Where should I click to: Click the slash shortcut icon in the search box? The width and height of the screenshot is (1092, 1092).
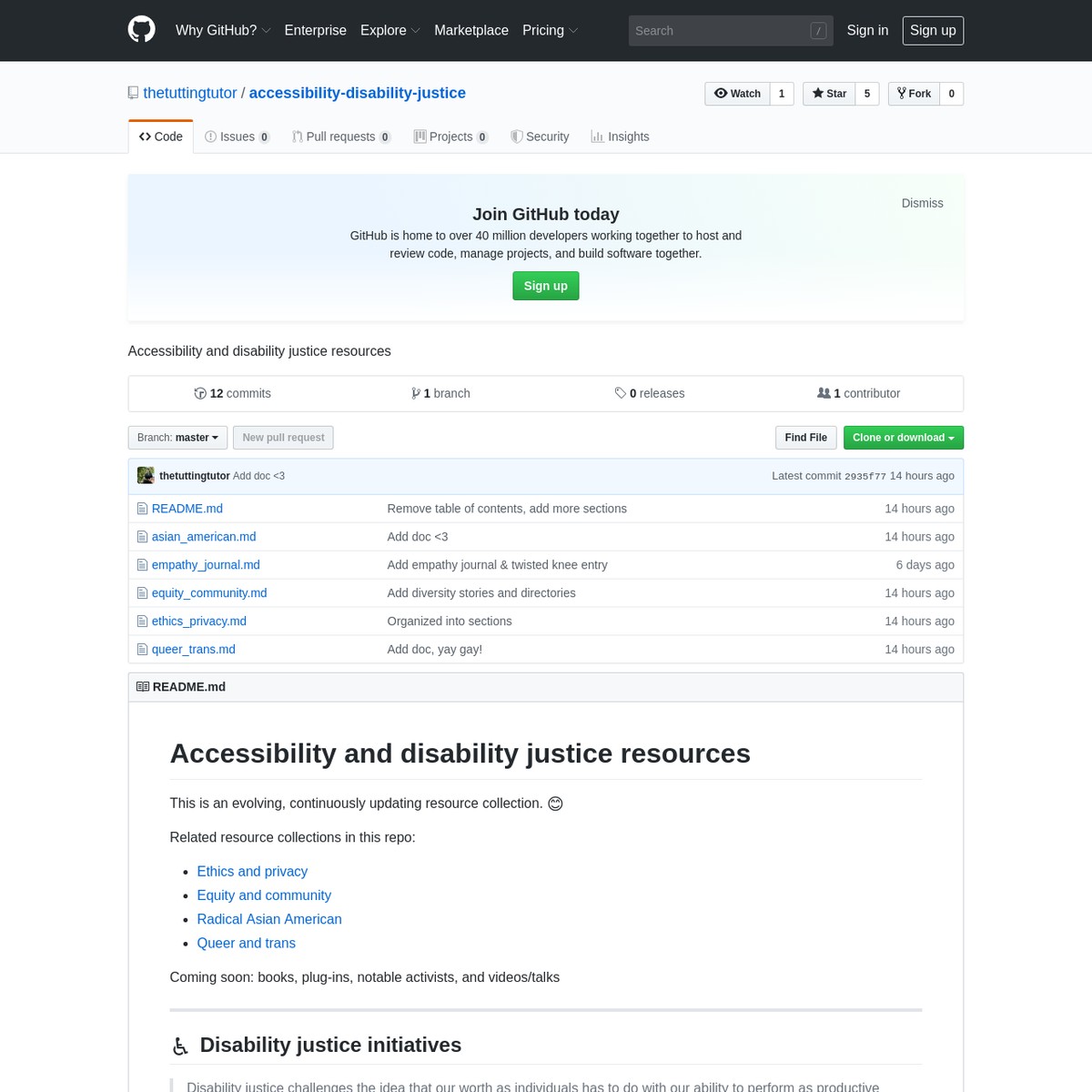point(818,31)
